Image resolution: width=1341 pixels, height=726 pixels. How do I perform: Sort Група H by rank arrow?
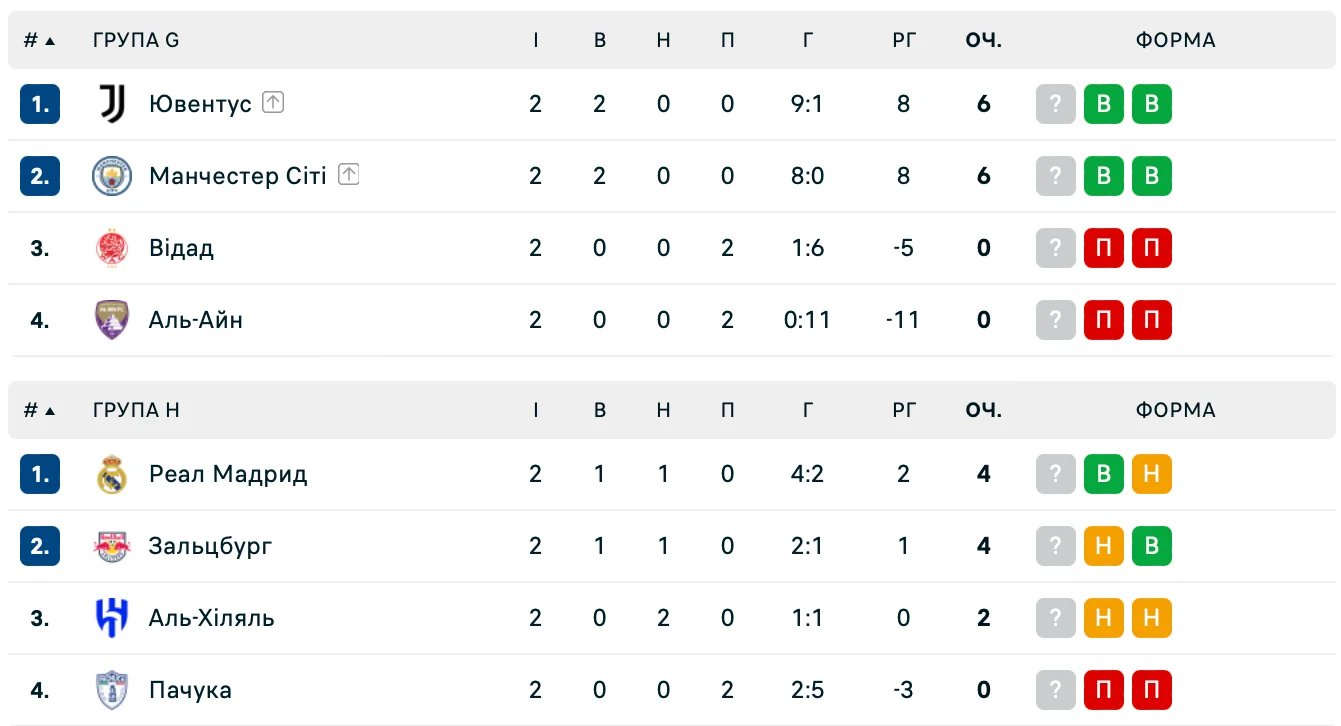[x=50, y=411]
